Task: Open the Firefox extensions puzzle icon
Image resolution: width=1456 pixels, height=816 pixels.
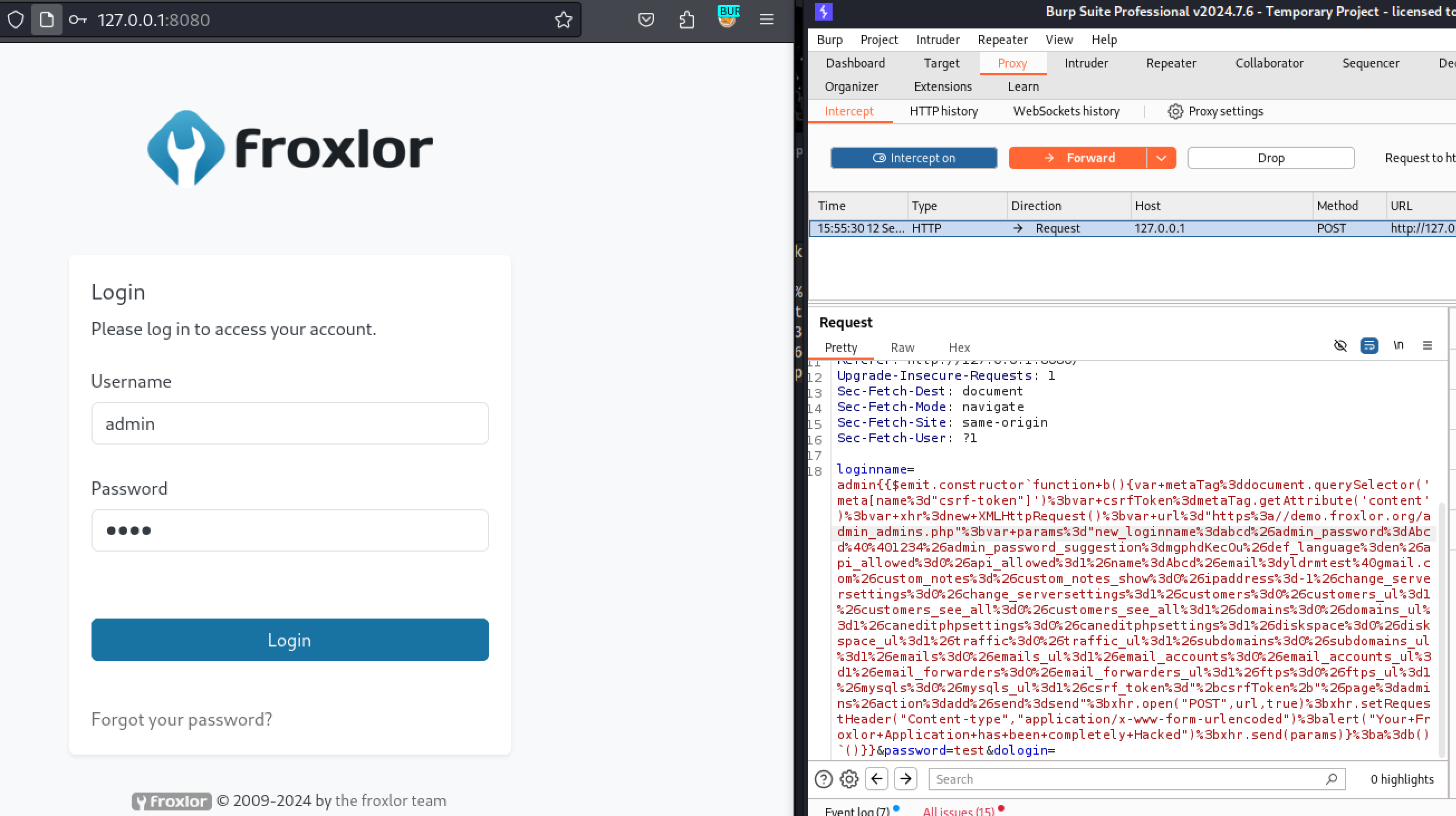Action: pyautogui.click(x=686, y=20)
